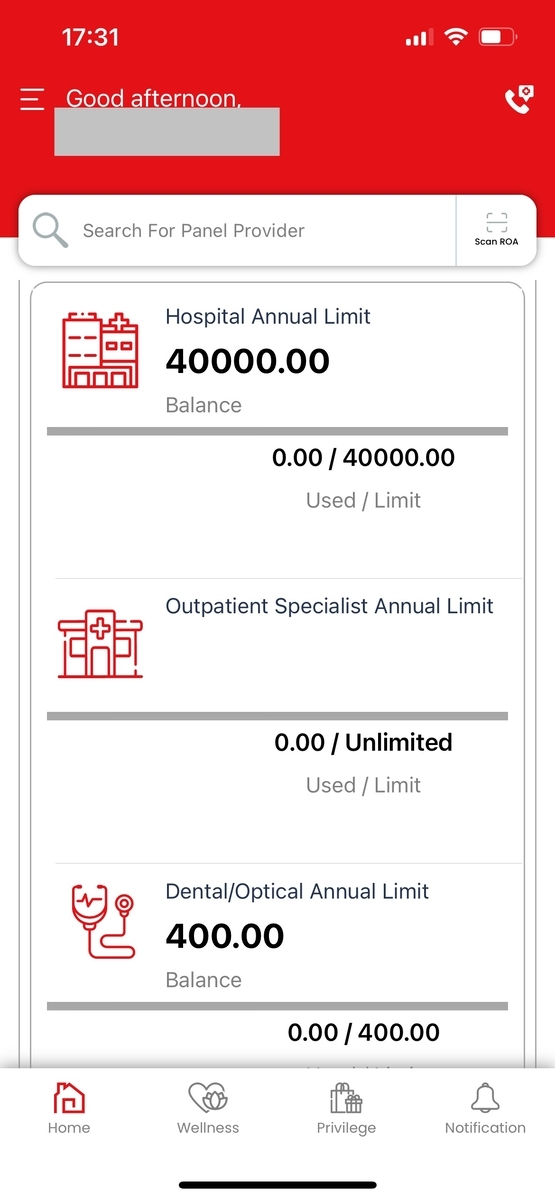This screenshot has height=1200, width=555.
Task: Select the Outpatient Specialist Annual Limit title
Action: point(330,606)
